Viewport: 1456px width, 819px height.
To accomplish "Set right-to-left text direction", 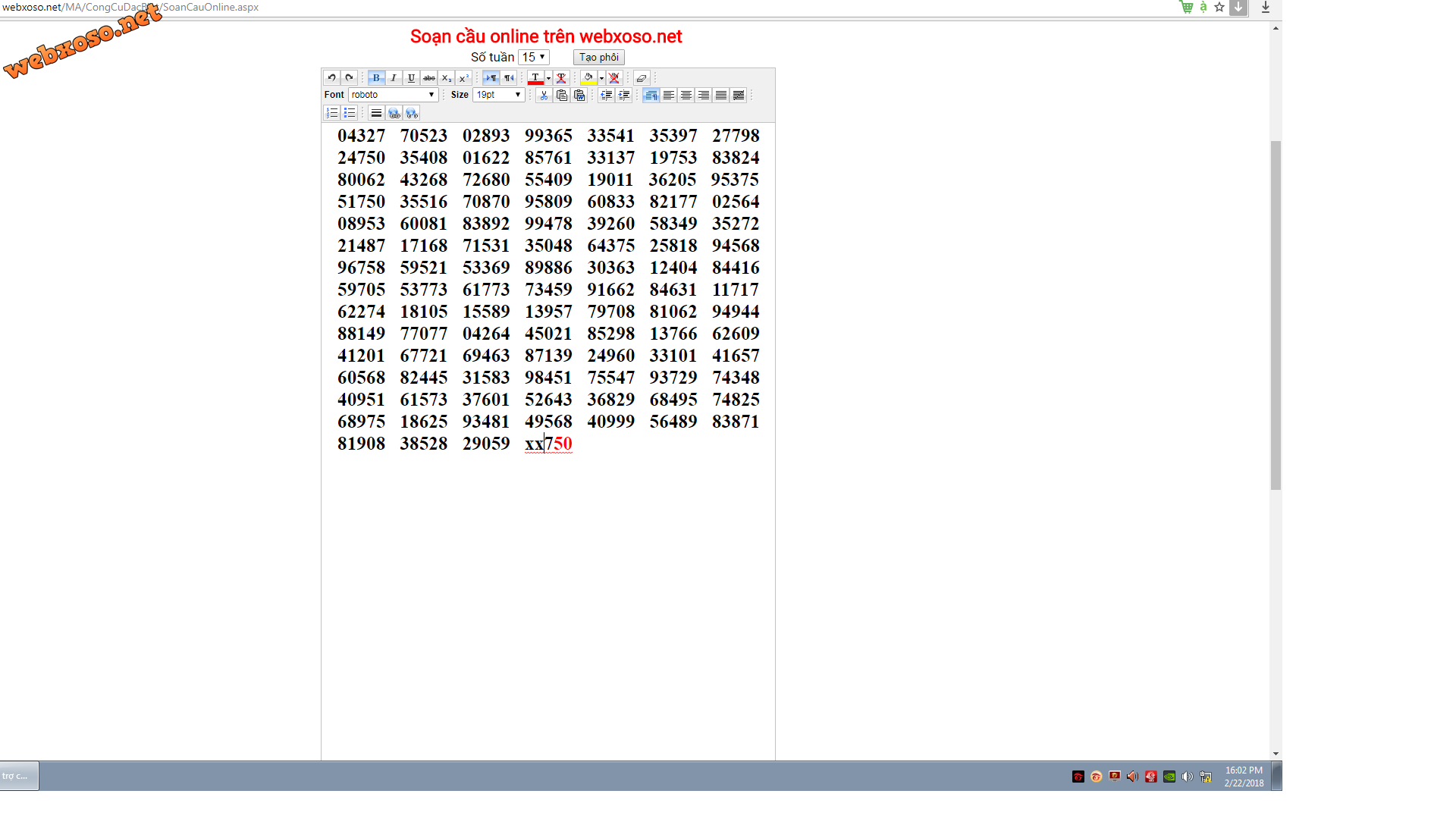I will pos(508,78).
